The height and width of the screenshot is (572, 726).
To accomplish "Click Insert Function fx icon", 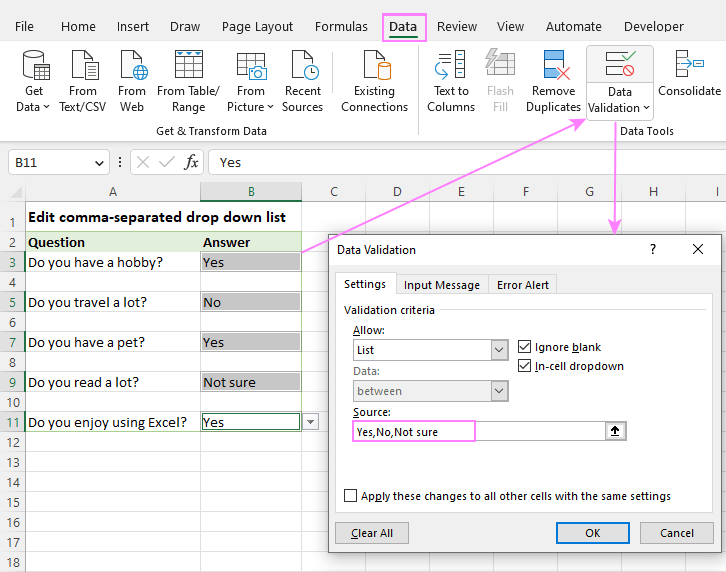I will pos(191,162).
